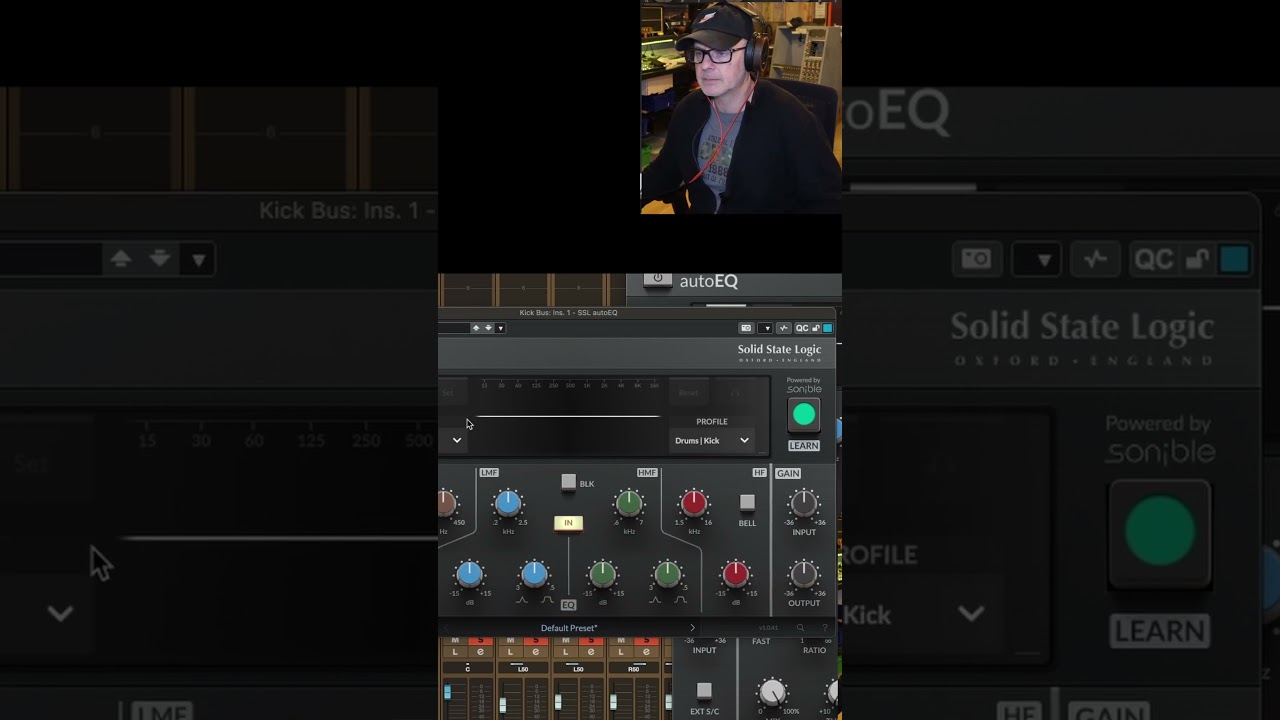
Task: Click the blue fader on channel panned C
Action: pyautogui.click(x=448, y=692)
